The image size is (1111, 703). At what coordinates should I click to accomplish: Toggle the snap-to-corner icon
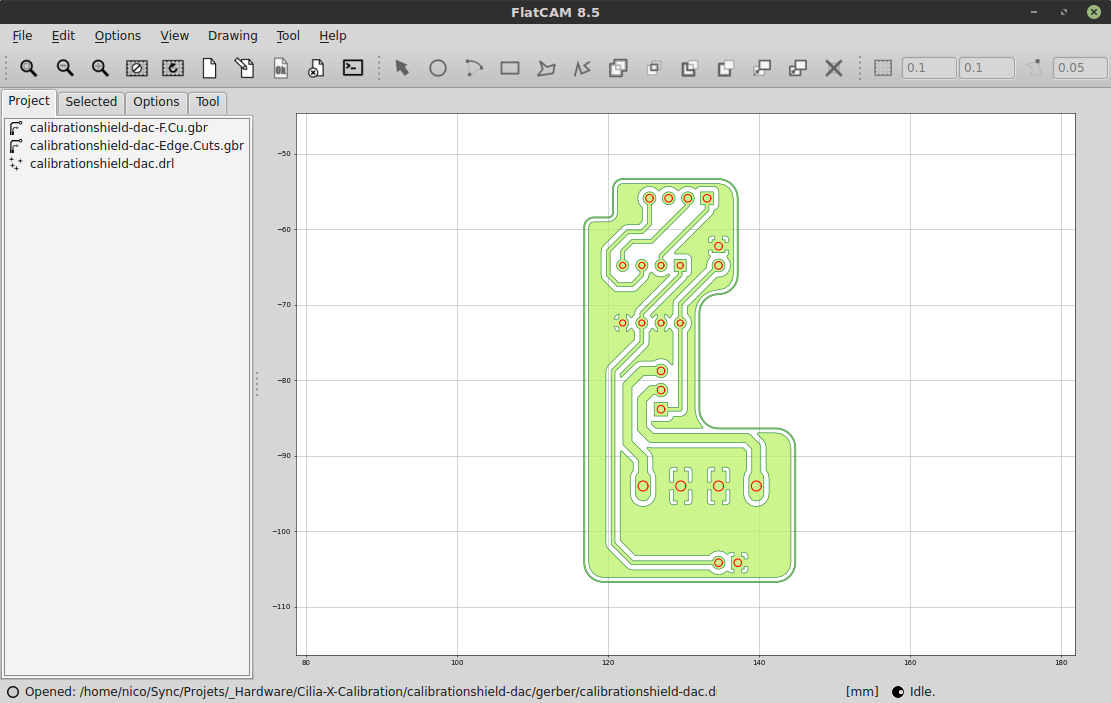tap(1035, 68)
